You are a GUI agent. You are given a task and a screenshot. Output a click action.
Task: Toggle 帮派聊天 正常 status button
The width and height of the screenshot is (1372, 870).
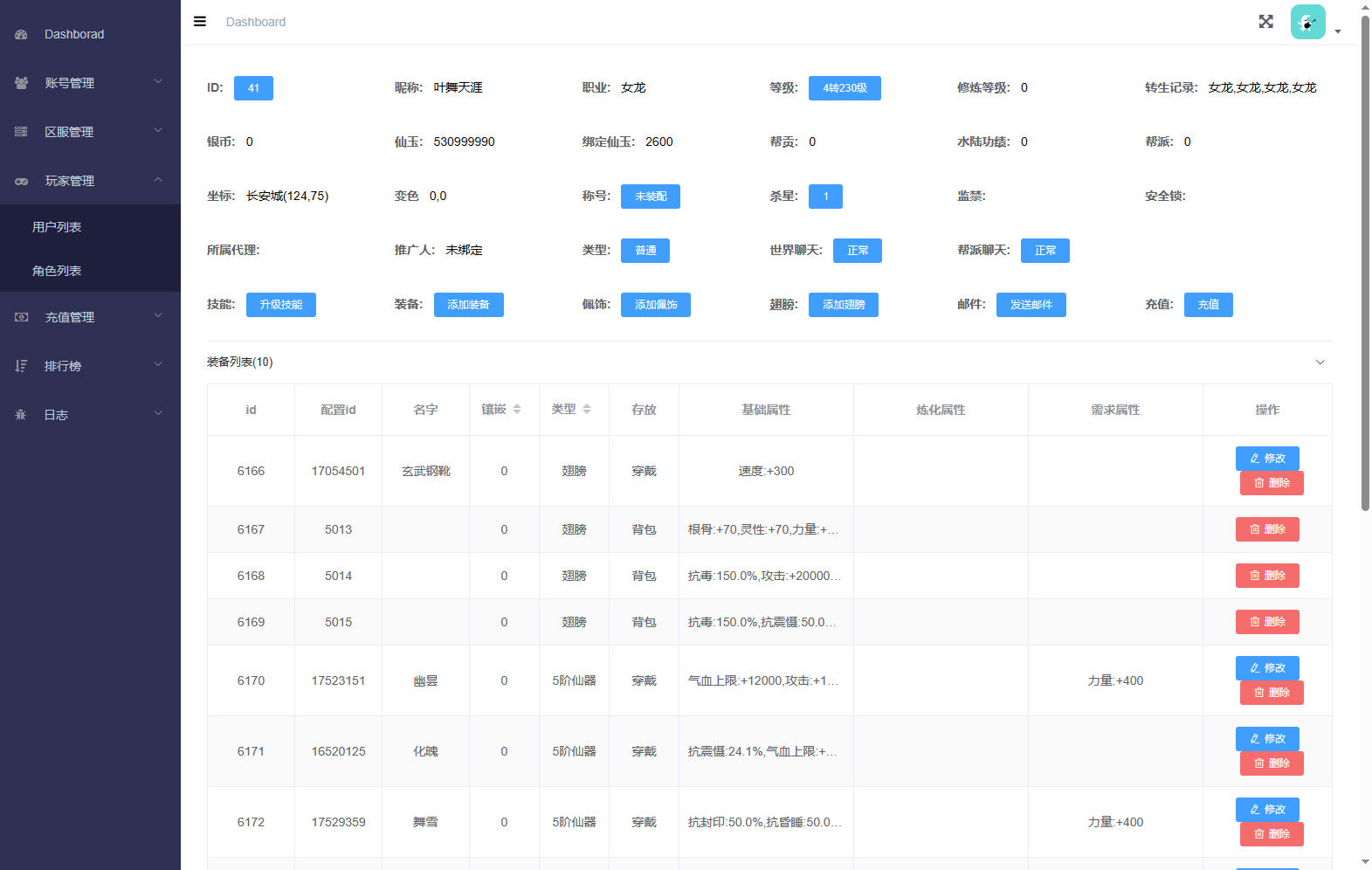(x=1045, y=251)
